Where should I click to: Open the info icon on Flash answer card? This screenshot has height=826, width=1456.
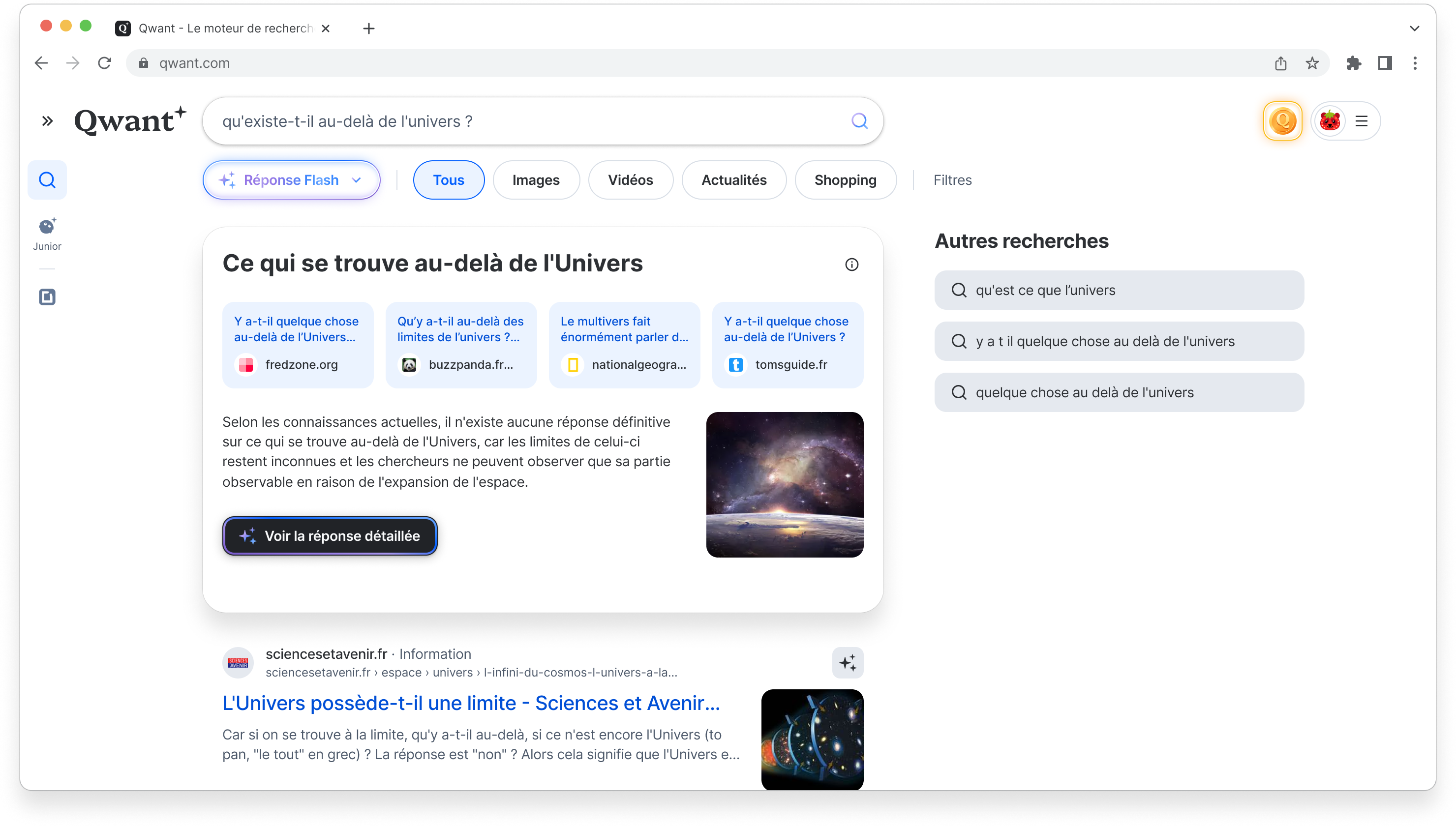point(851,265)
